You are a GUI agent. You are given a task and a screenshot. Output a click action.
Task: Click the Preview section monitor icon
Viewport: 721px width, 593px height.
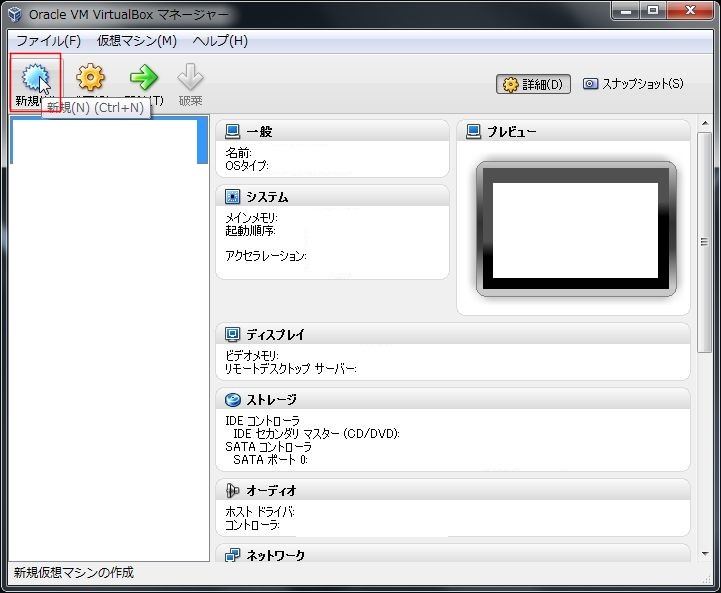click(473, 131)
